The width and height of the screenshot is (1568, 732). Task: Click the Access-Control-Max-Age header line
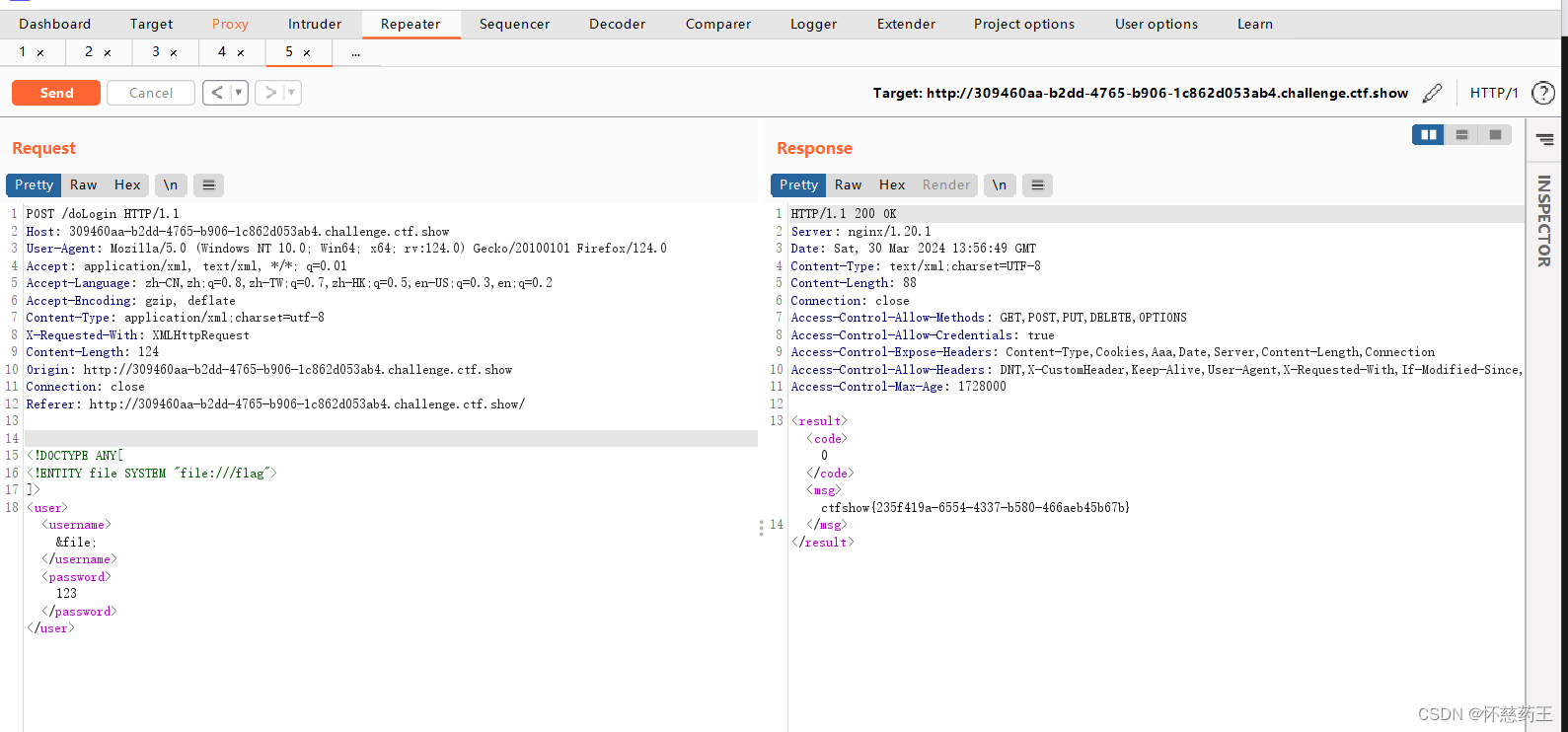point(898,387)
